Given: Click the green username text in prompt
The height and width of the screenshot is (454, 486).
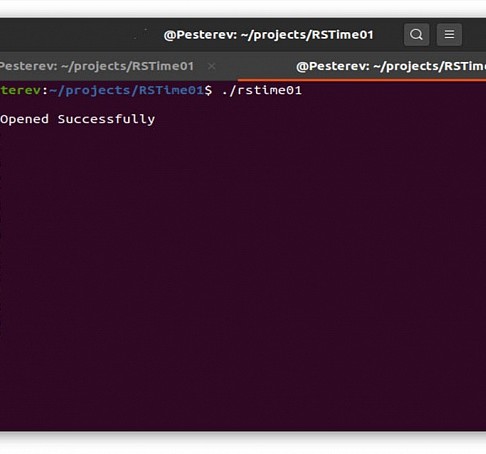Looking at the screenshot, I should coord(20,90).
